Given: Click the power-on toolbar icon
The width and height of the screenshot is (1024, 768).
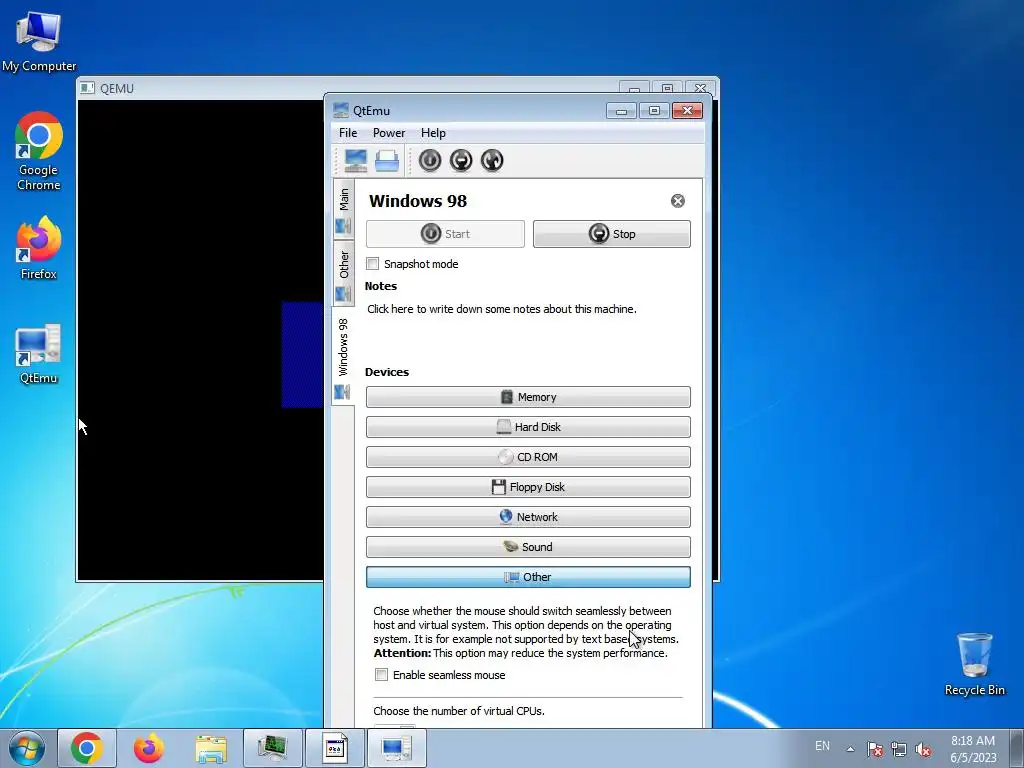Looking at the screenshot, I should 430,161.
